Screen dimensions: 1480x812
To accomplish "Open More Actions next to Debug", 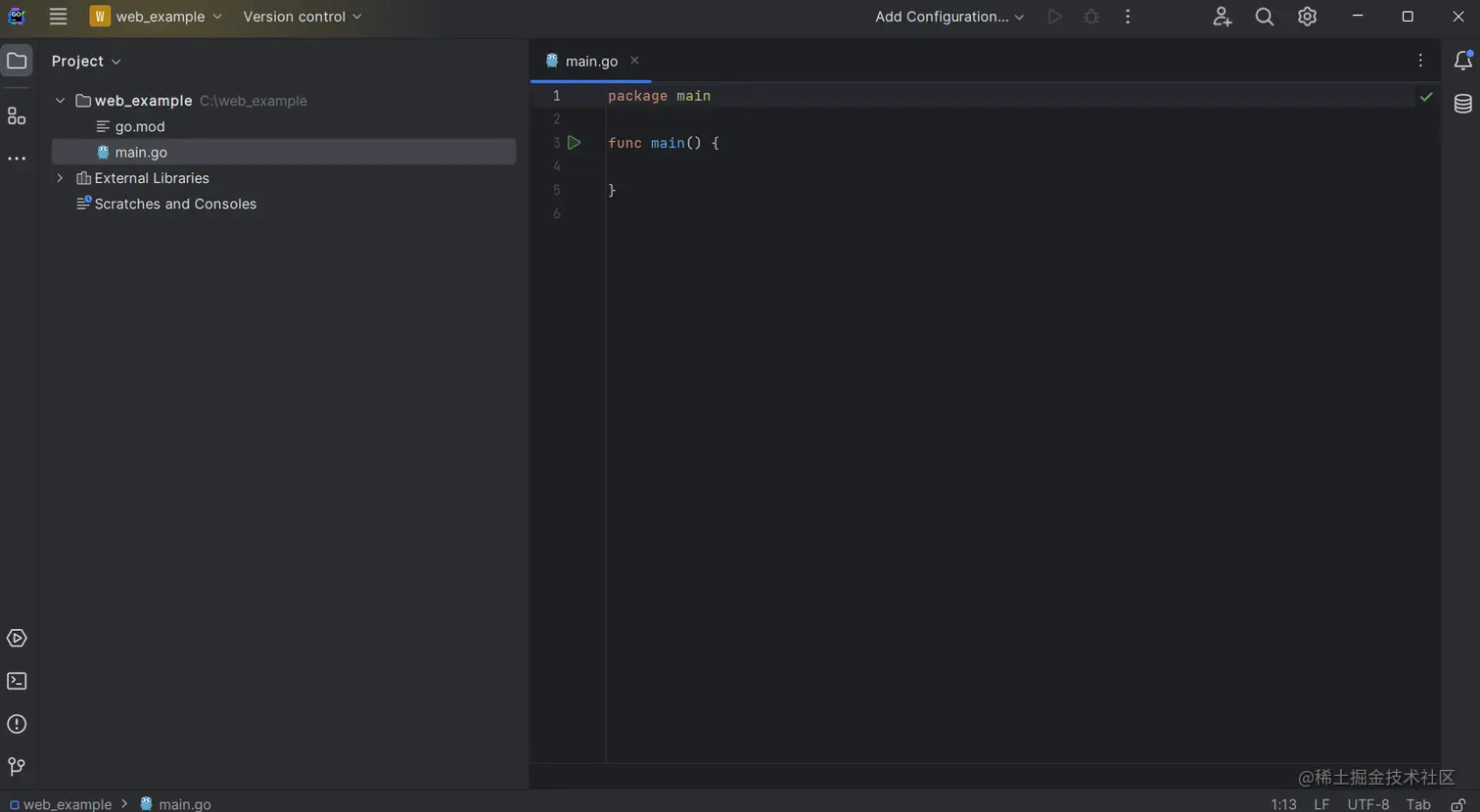I will pyautogui.click(x=1128, y=17).
